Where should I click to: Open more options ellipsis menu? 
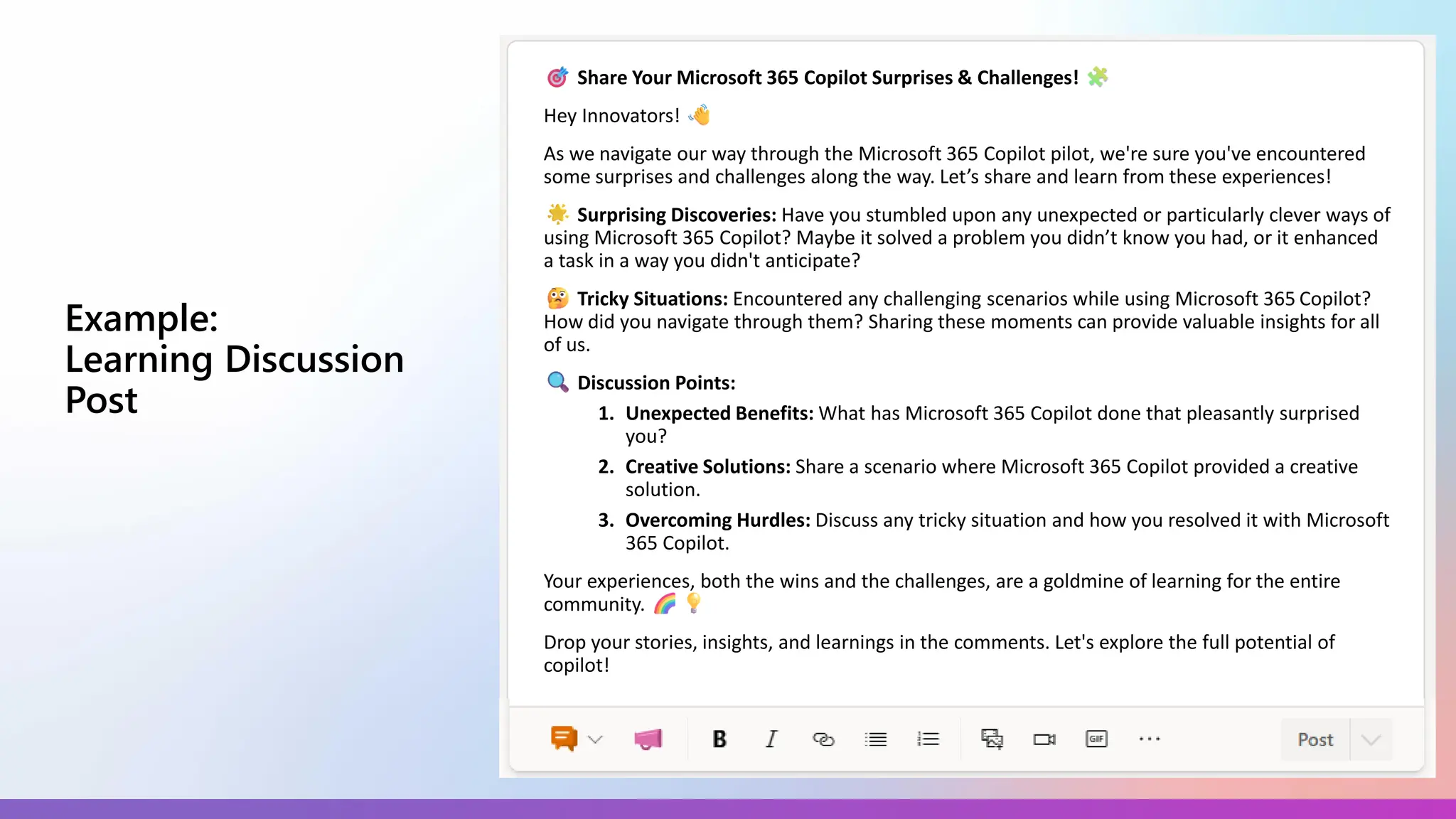coord(1150,739)
